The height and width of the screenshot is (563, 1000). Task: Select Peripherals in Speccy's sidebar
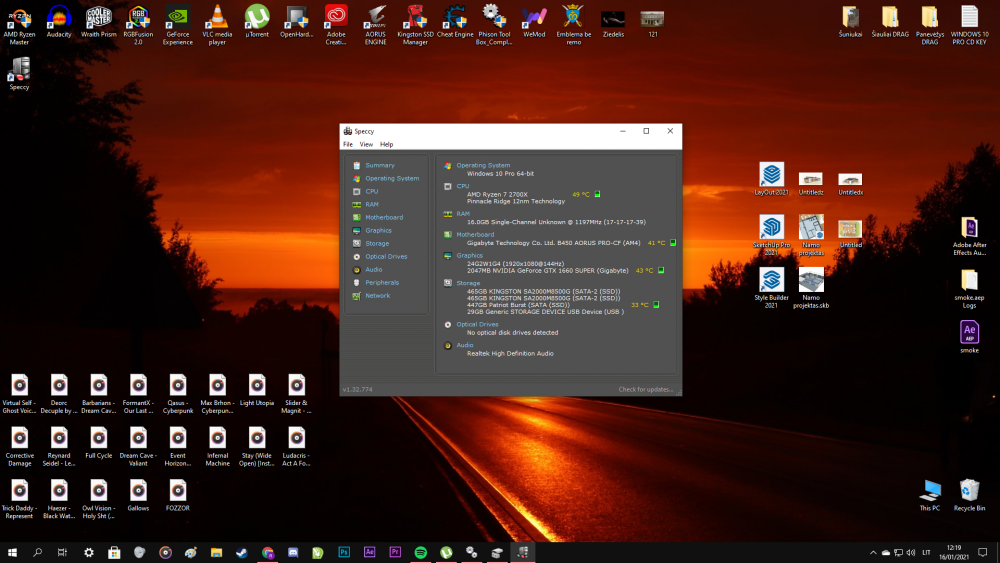tap(382, 282)
